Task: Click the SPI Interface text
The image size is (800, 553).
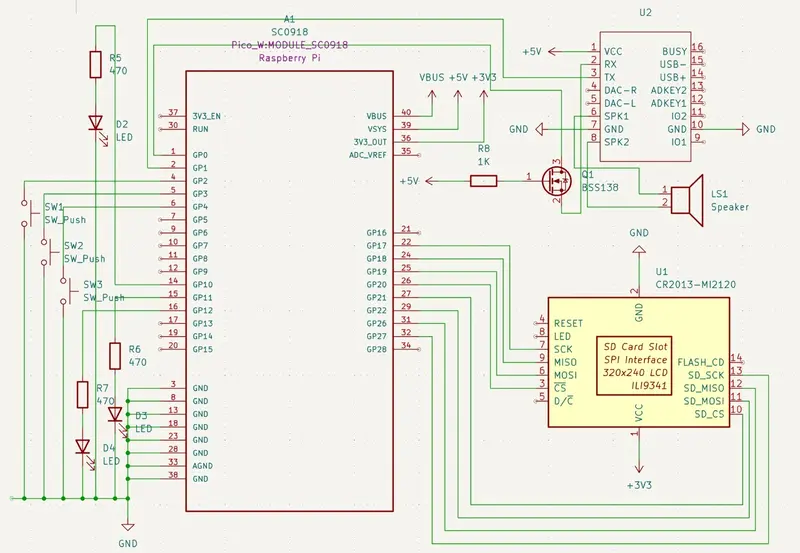Action: [635, 359]
